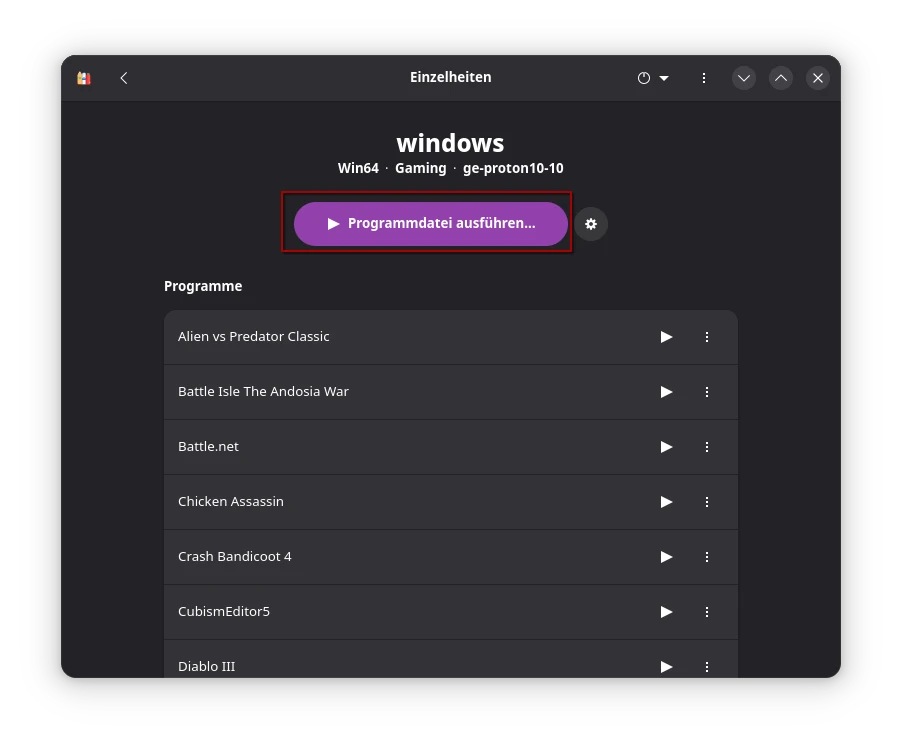Open header three-dot main menu
Screen dimensions: 902x745
704,78
